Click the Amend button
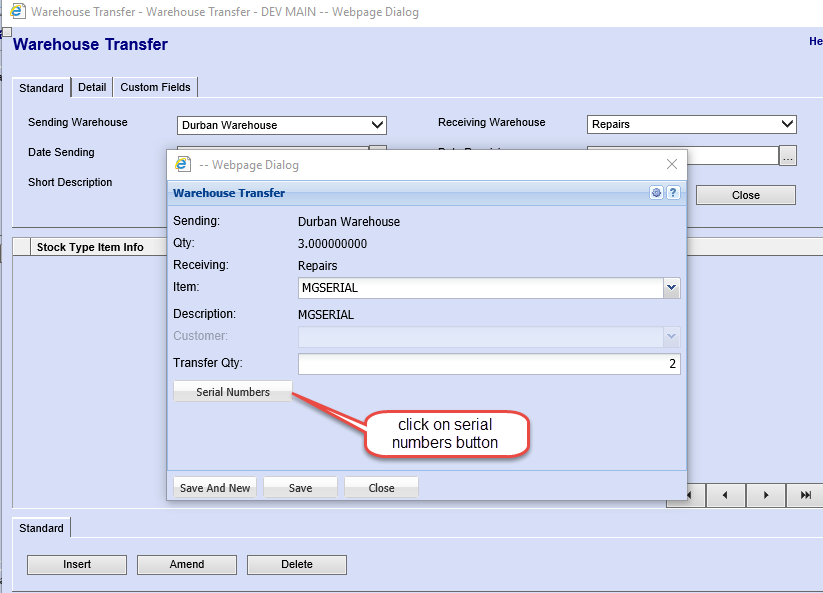 click(187, 565)
